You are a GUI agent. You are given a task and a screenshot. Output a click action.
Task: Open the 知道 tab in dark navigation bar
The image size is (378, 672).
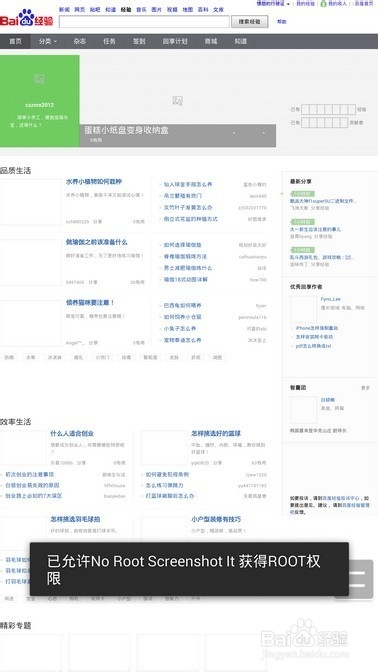pyautogui.click(x=240, y=41)
